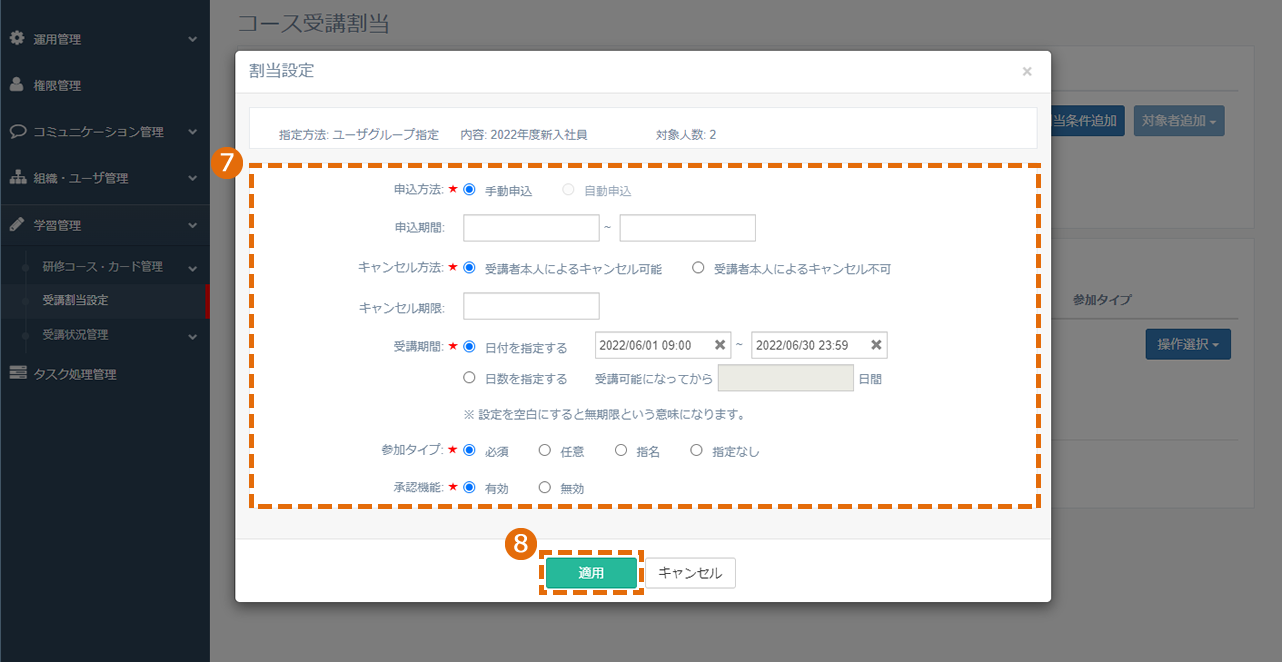1282x662 pixels.
Task: Click the キャンセル button
Action: (690, 573)
